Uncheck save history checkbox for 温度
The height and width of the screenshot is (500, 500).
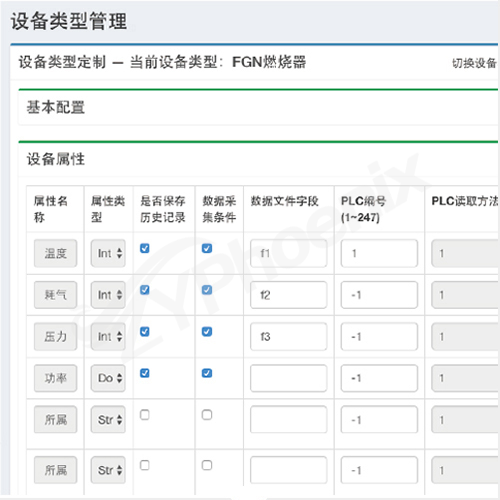[145, 248]
